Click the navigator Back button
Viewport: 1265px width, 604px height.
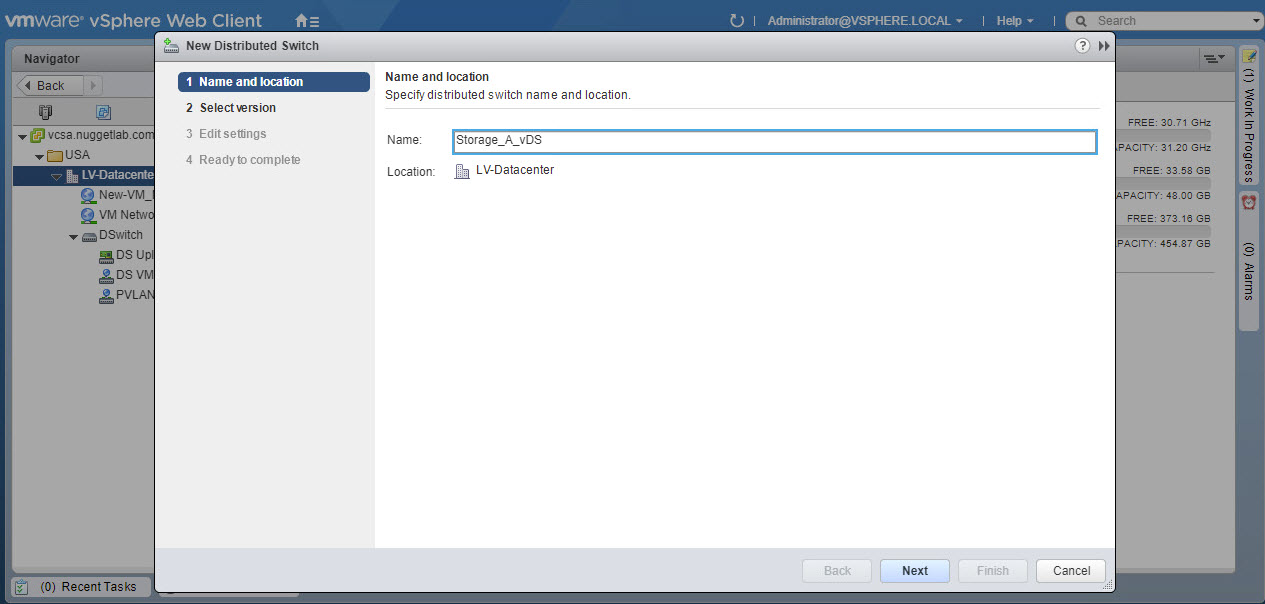(50, 86)
